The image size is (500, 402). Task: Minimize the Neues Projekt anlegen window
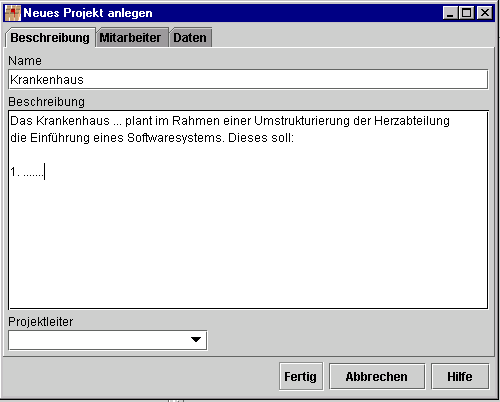pos(450,13)
